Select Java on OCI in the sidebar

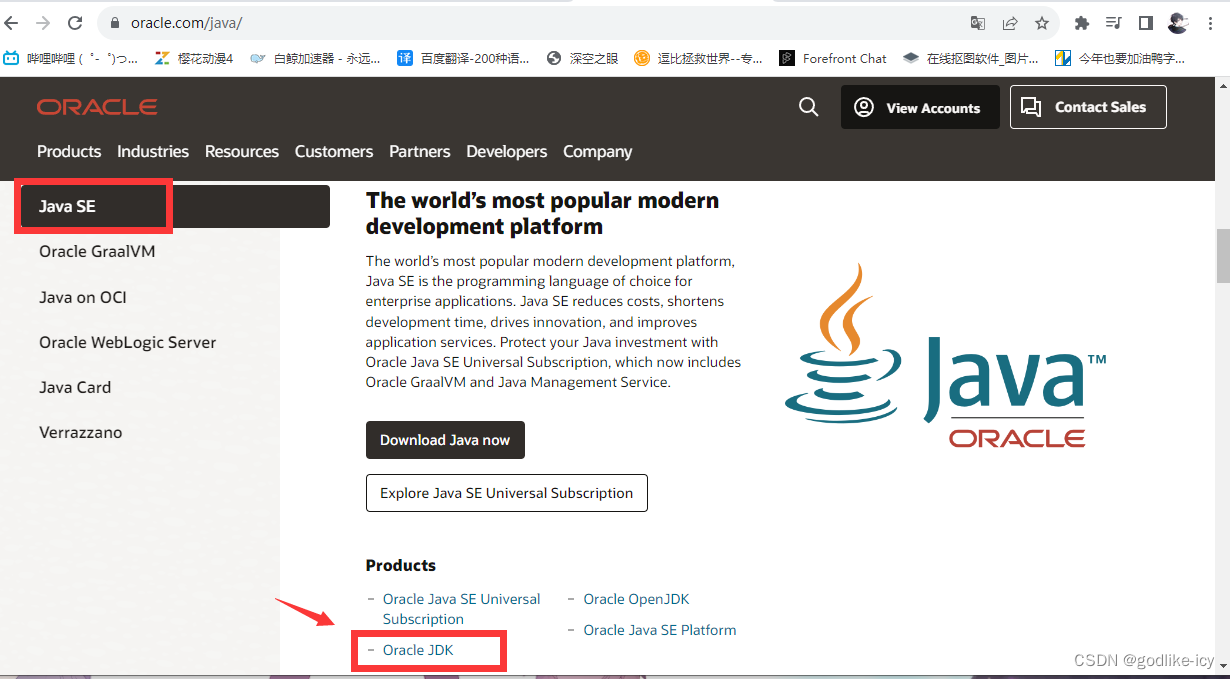click(83, 297)
